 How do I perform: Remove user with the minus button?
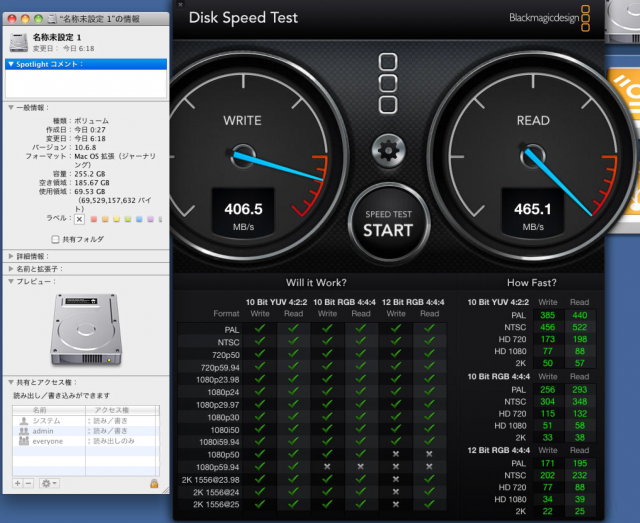[28, 483]
